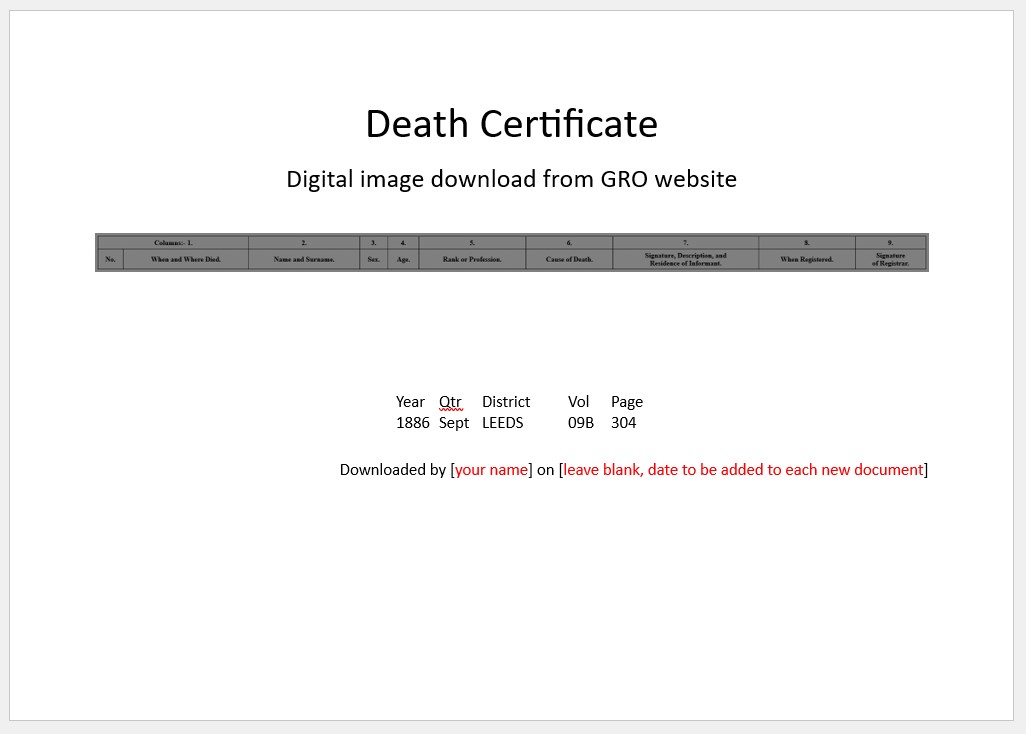1026x734 pixels.
Task: Select the "Cause of Death." header cell
Action: [x=569, y=260]
